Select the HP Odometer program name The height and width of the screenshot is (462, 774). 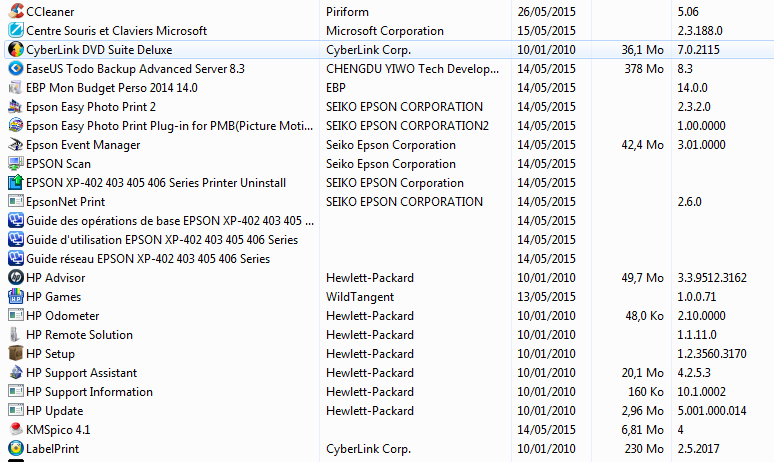click(x=63, y=316)
